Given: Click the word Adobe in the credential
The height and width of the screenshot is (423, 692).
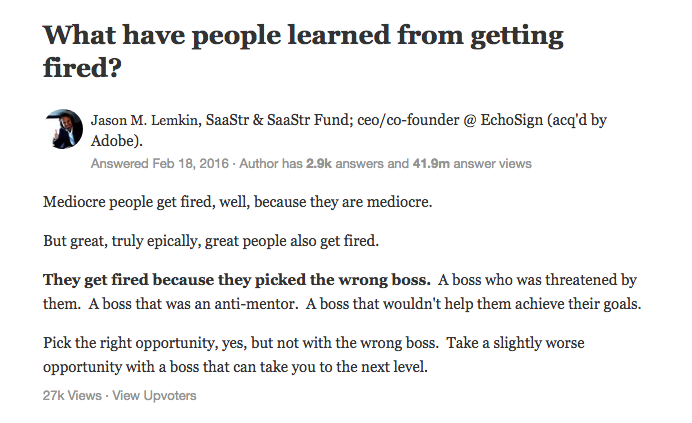Looking at the screenshot, I should pos(115,141).
